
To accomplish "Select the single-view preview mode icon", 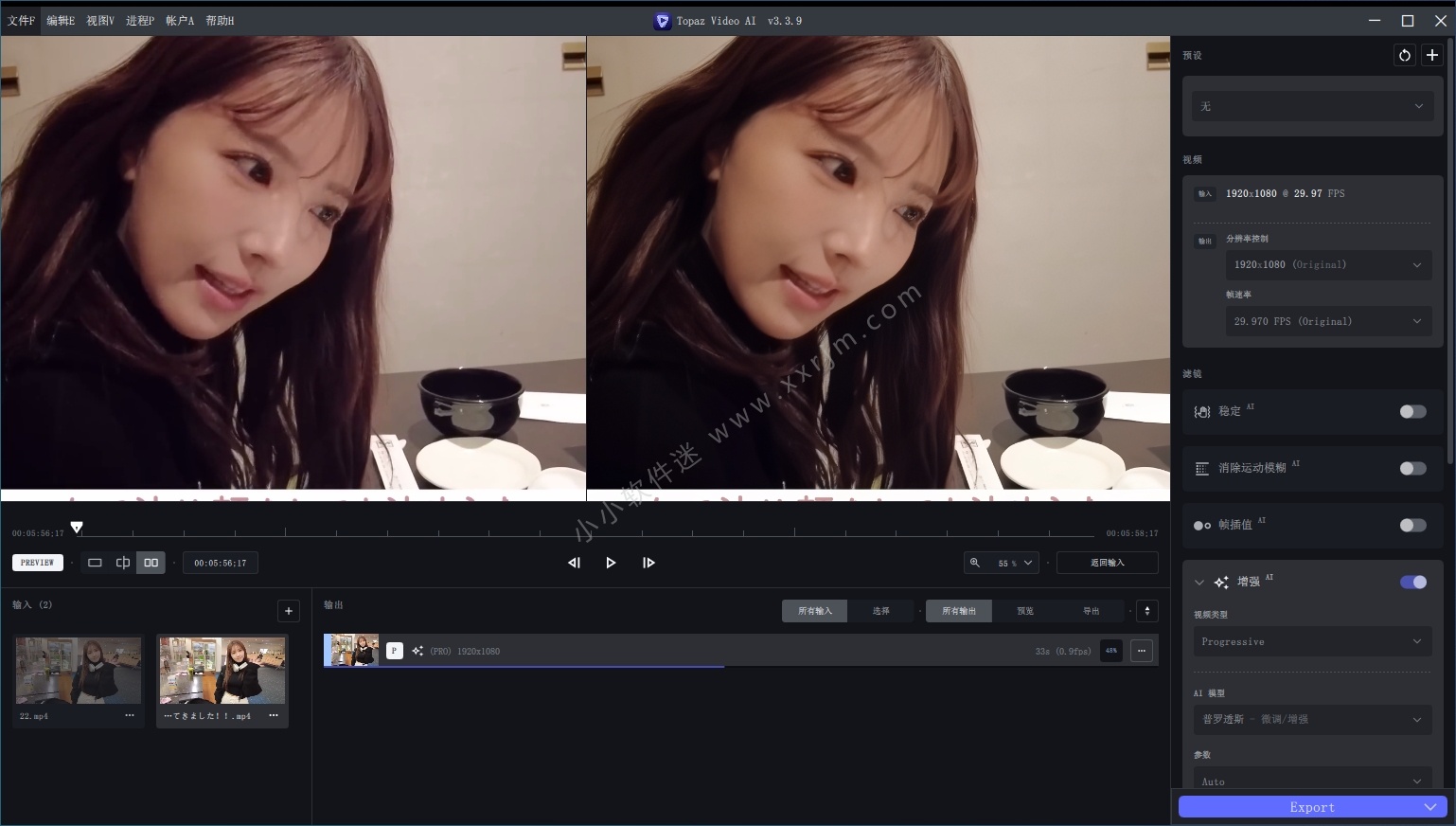I will click(95, 562).
